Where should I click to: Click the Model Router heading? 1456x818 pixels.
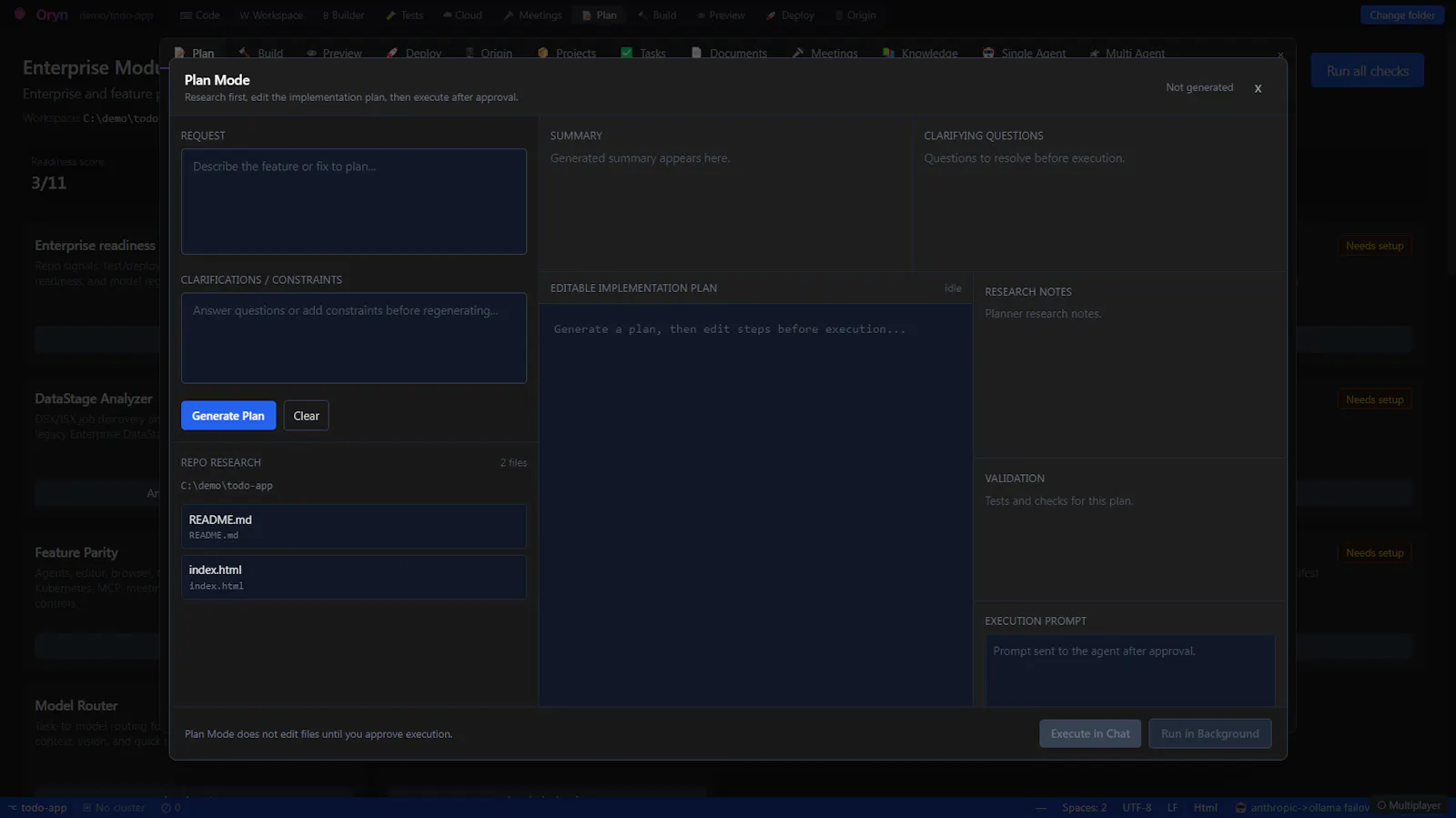click(x=76, y=705)
